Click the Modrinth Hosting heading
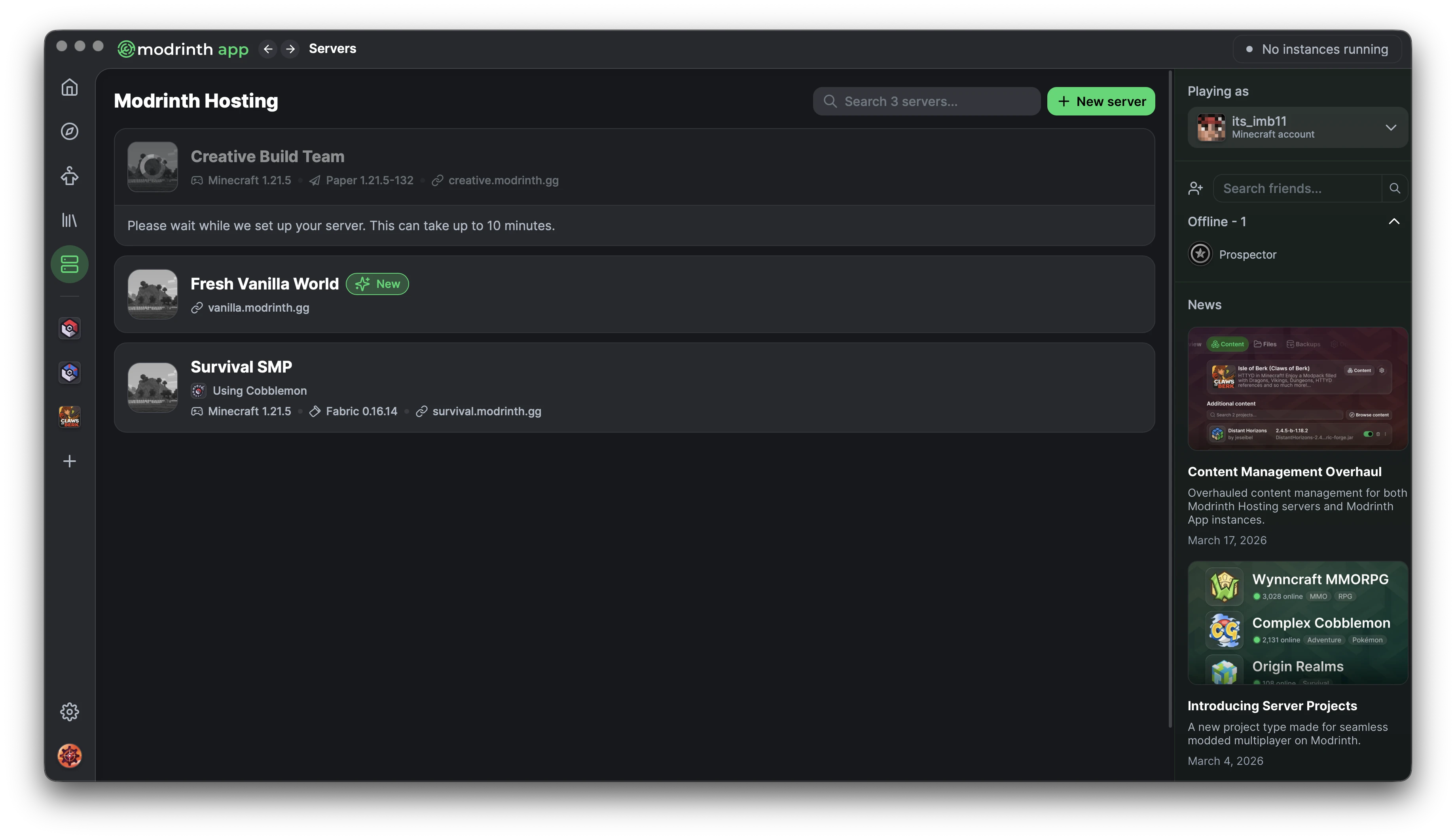The width and height of the screenshot is (1456, 840). (x=195, y=101)
